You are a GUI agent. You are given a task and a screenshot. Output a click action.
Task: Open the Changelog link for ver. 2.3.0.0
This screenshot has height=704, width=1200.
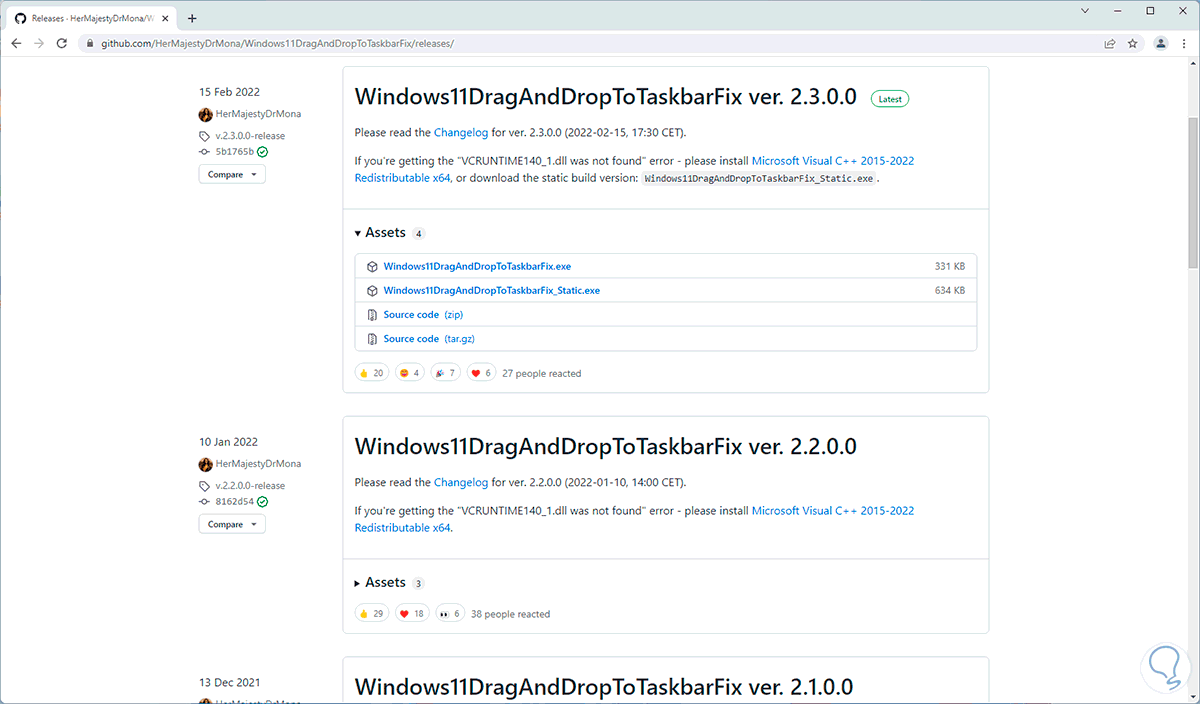[461, 132]
